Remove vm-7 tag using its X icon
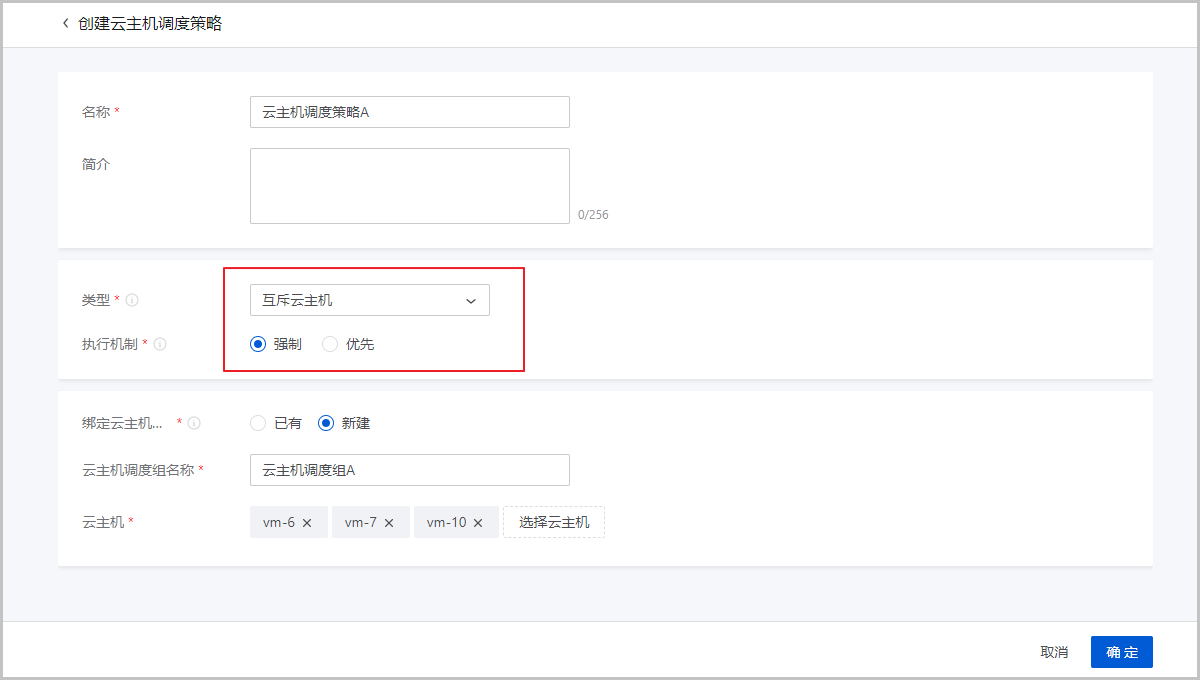Screen dimensions: 1200x680 (389, 522)
